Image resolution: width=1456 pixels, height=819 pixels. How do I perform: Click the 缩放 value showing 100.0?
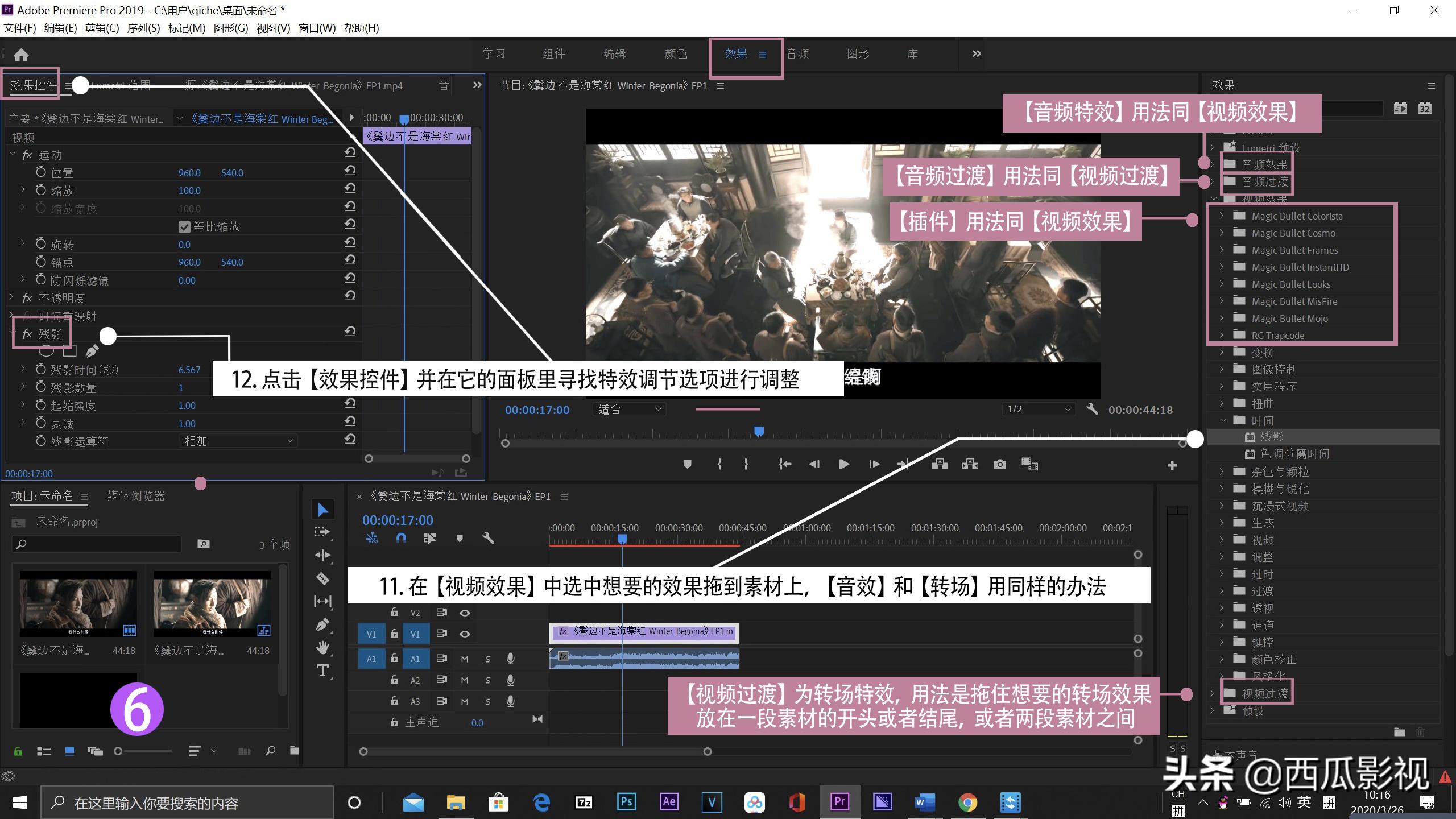pyautogui.click(x=189, y=190)
